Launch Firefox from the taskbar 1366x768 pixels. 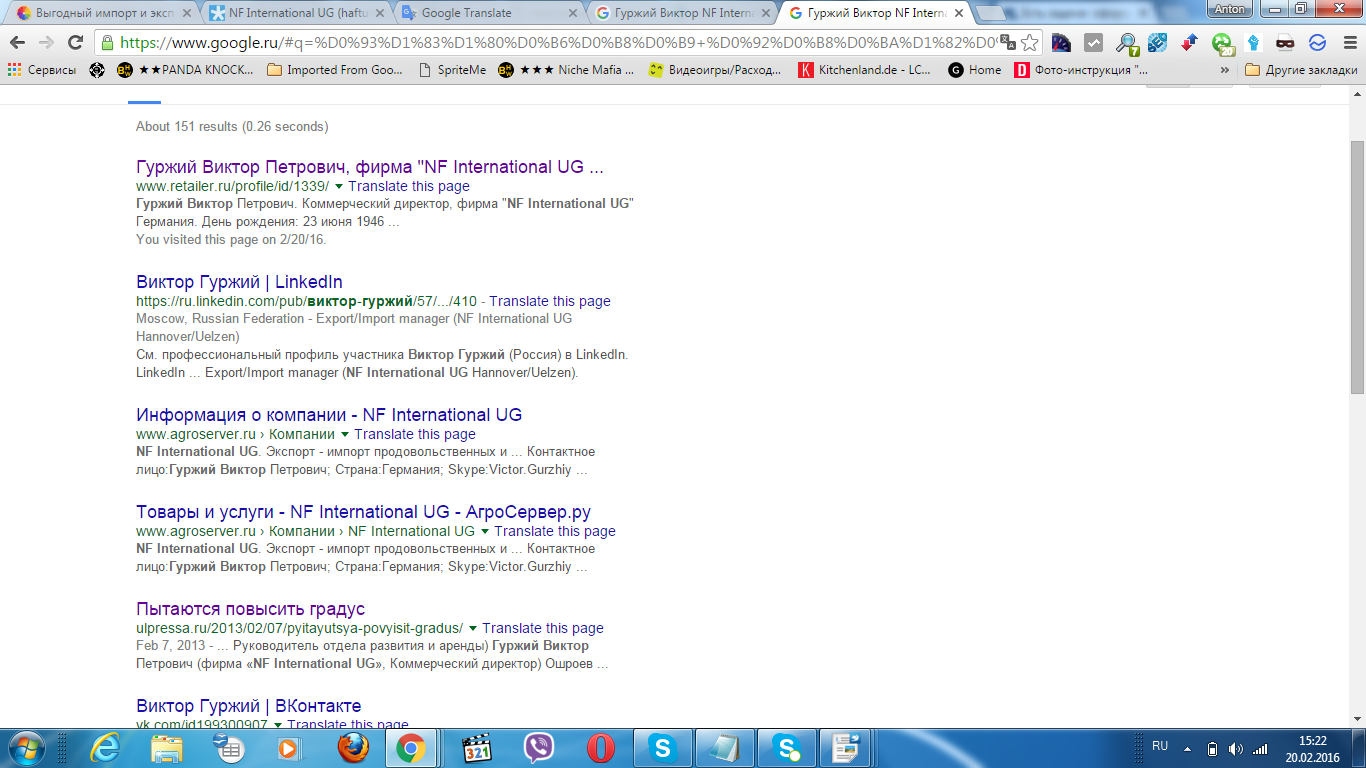coord(352,748)
